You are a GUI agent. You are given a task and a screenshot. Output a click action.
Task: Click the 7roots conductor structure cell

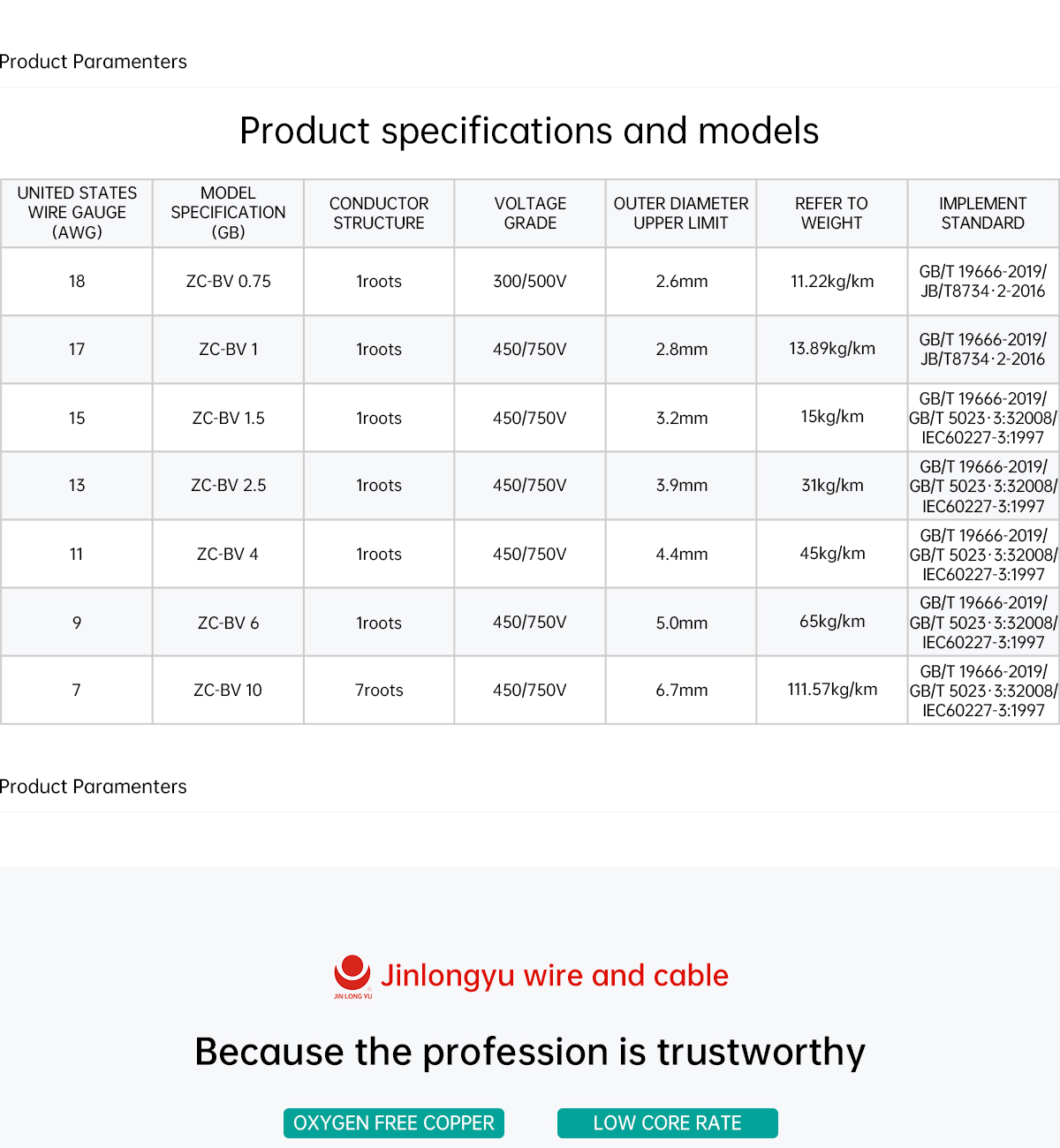[x=379, y=691]
